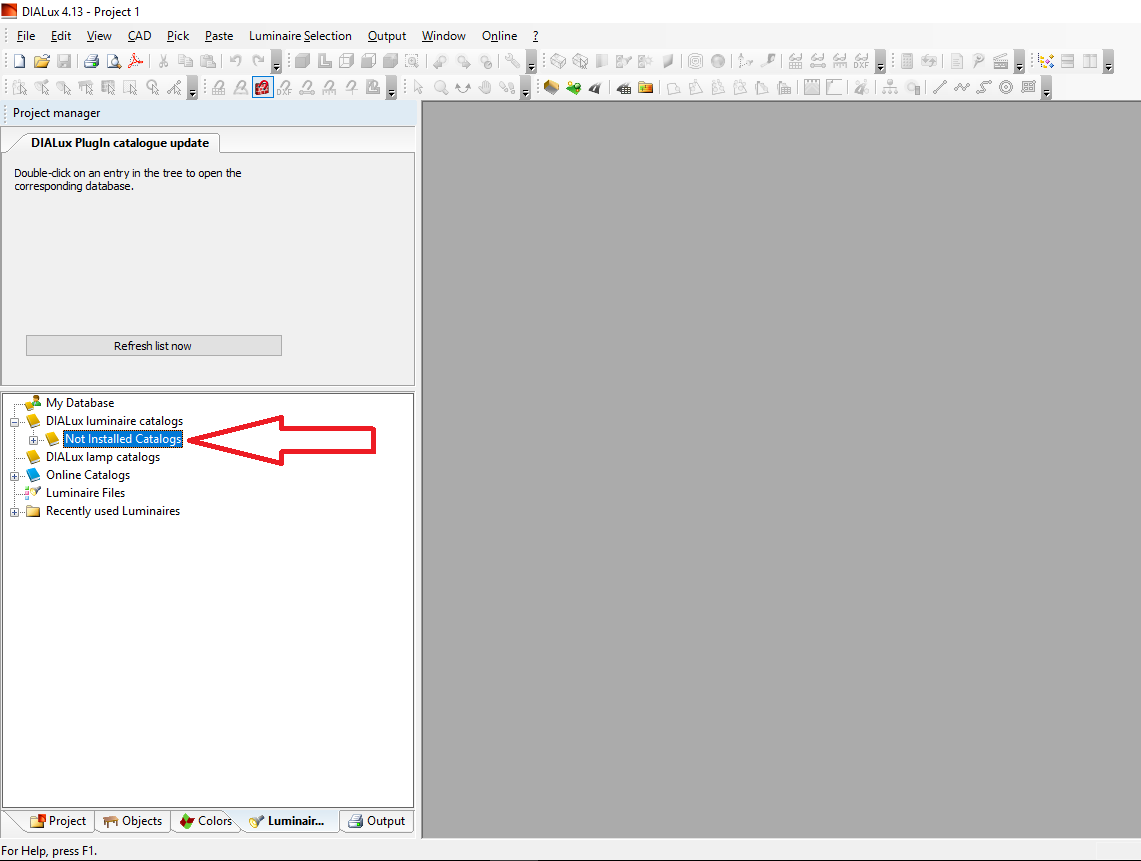Select My Database in the tree
The image size is (1141, 861).
click(x=80, y=403)
